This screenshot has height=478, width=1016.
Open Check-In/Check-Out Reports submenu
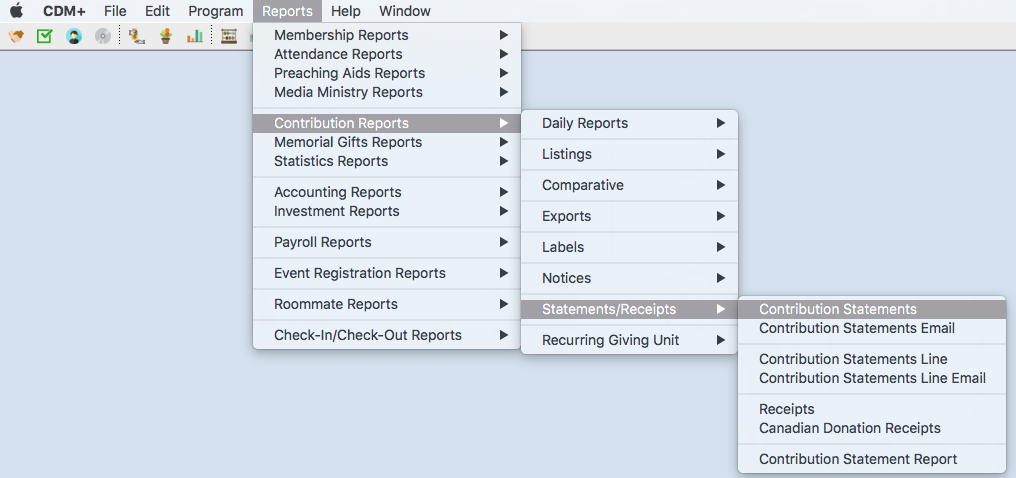(x=387, y=336)
